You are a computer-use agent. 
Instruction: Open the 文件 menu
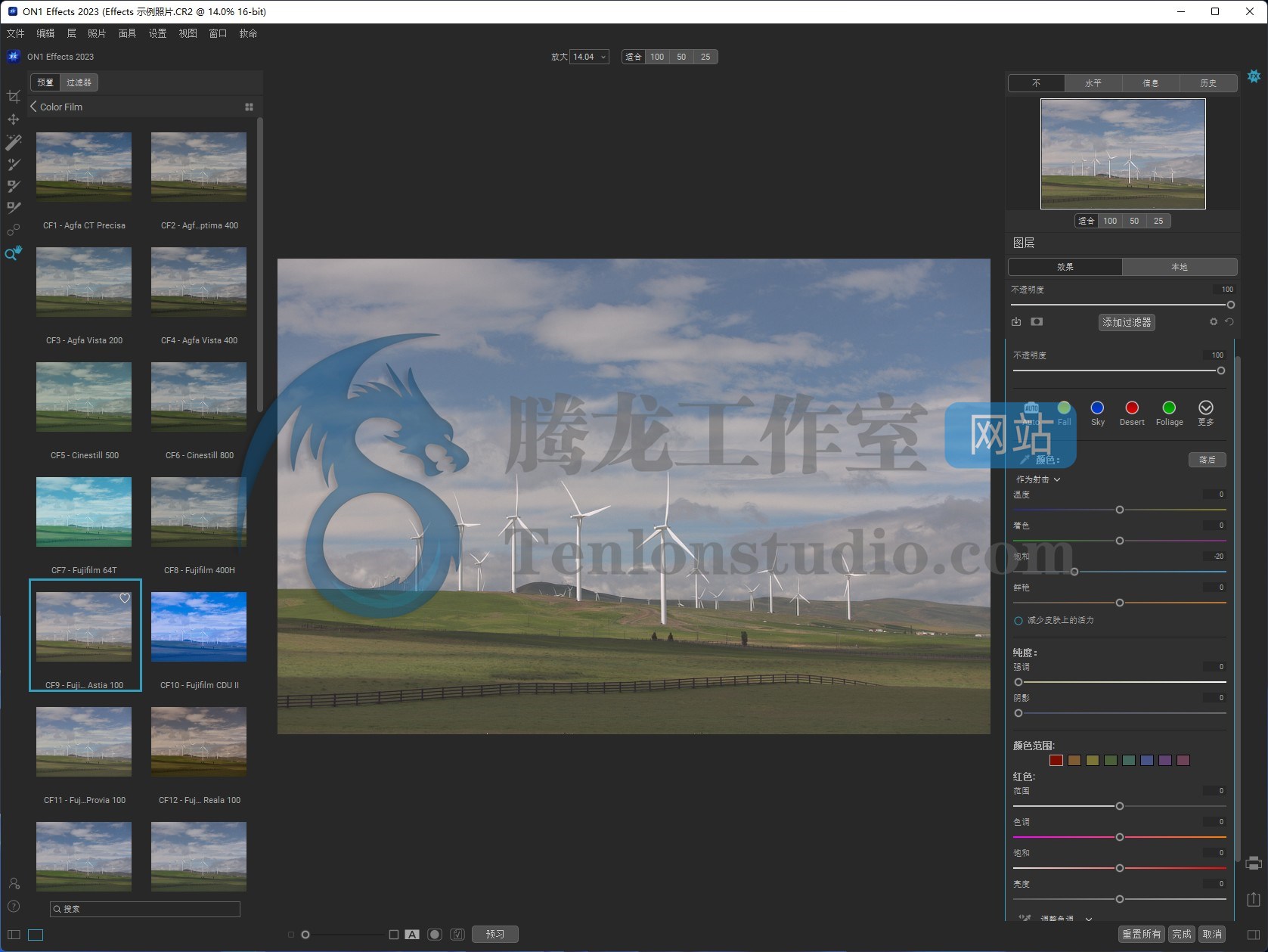(15, 33)
